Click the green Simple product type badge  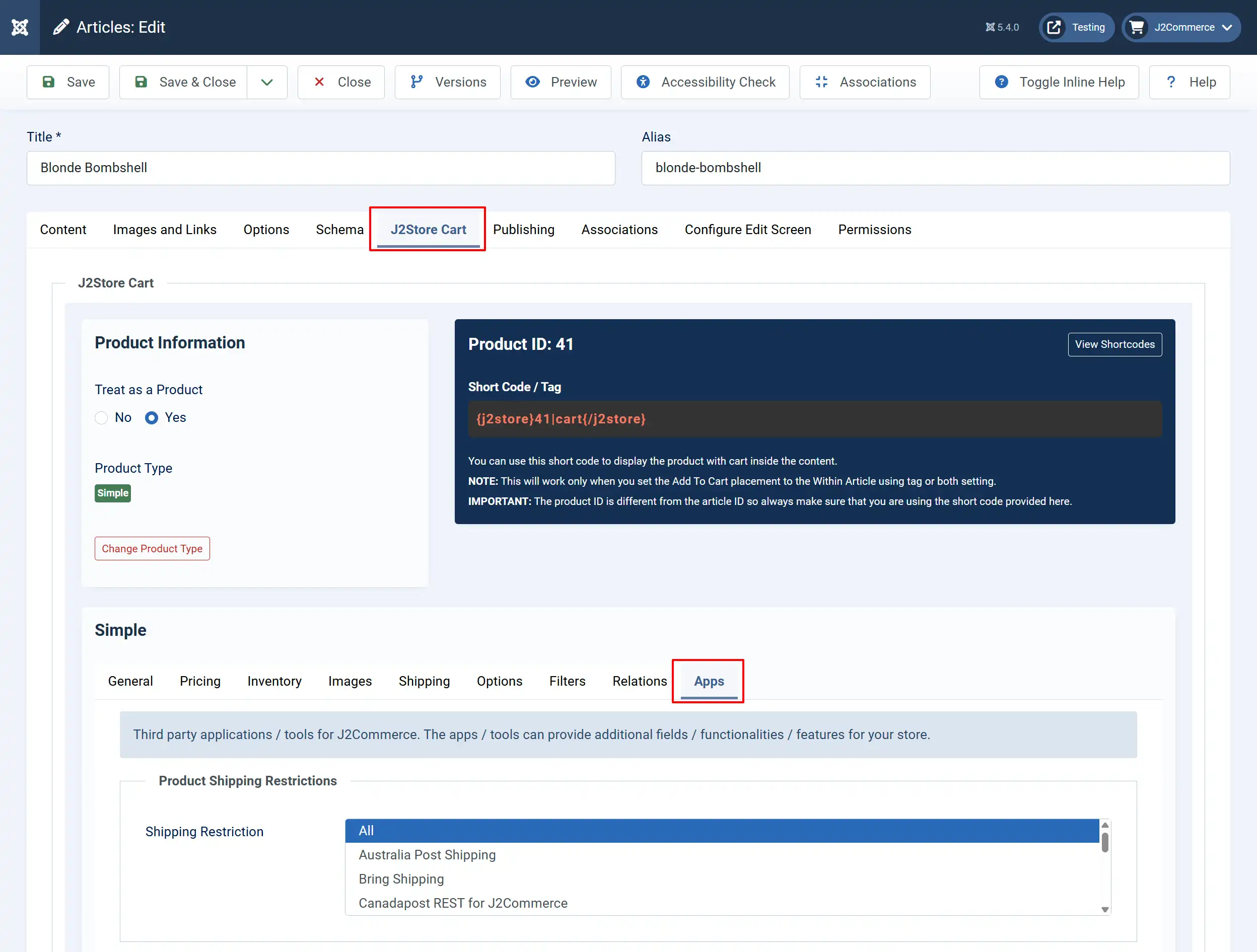point(112,493)
